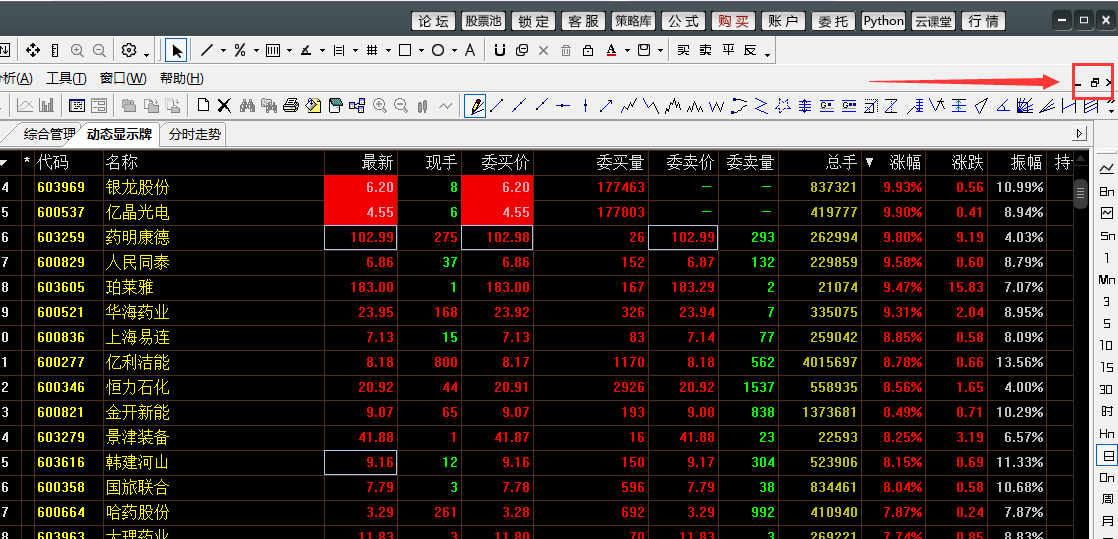Image resolution: width=1118 pixels, height=539 pixels.
Task: Select the W-wave pattern drawing tool
Action: [717, 107]
